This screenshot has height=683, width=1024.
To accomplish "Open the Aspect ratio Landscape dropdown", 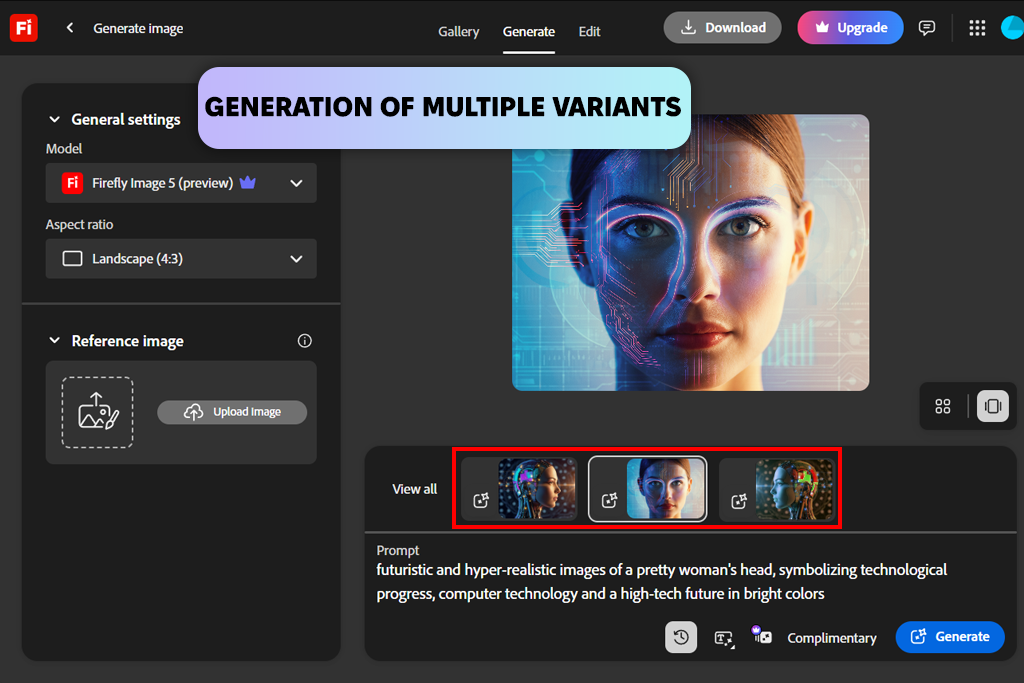I will (181, 259).
